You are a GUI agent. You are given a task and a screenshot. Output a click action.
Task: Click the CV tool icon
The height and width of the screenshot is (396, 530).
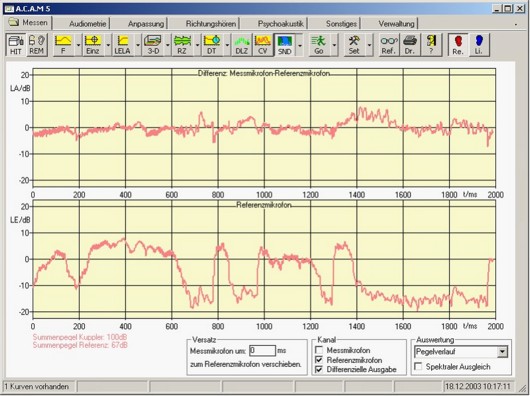coord(263,45)
